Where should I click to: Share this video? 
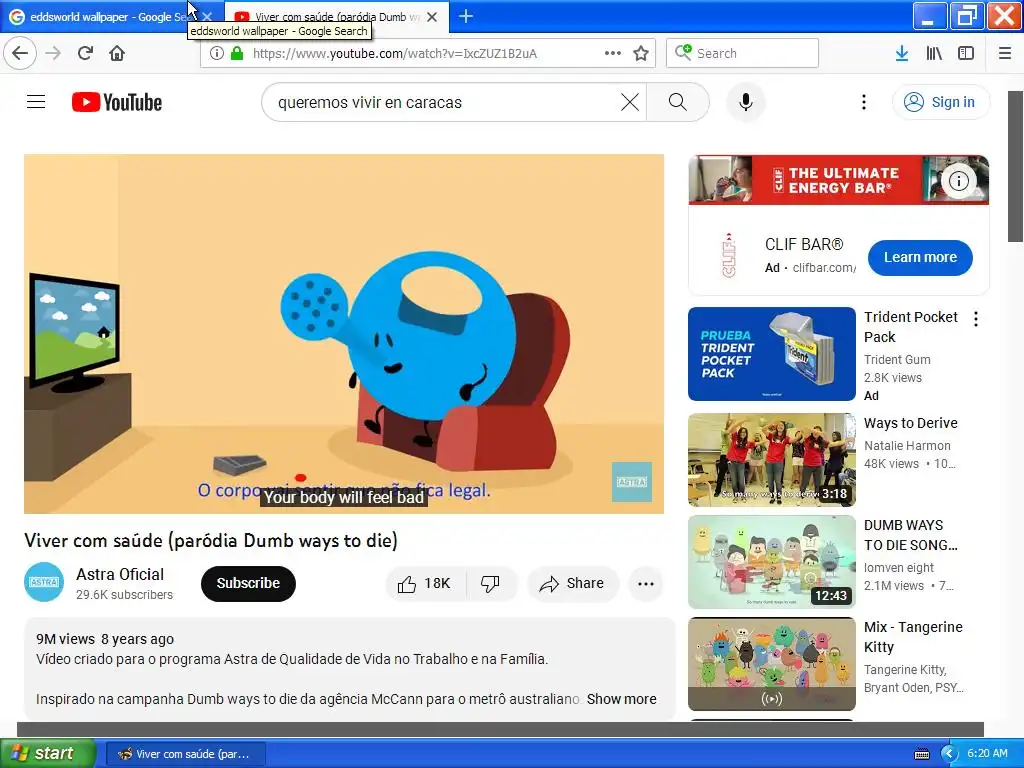pos(571,583)
